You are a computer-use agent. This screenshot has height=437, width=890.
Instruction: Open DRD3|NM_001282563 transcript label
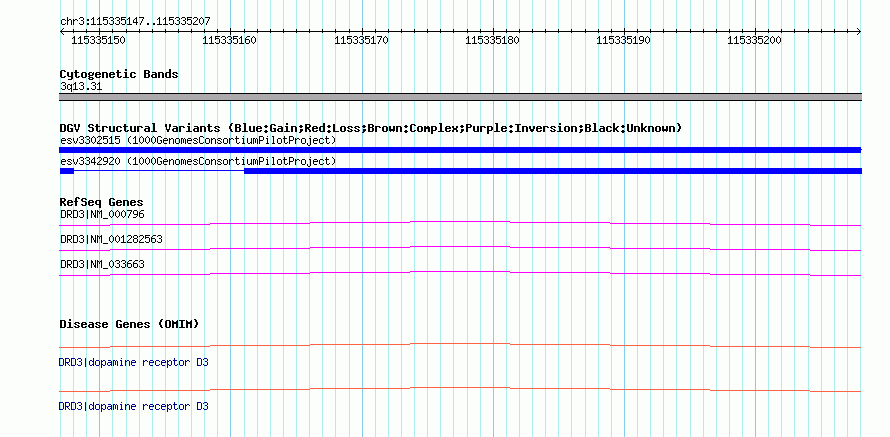pos(111,239)
